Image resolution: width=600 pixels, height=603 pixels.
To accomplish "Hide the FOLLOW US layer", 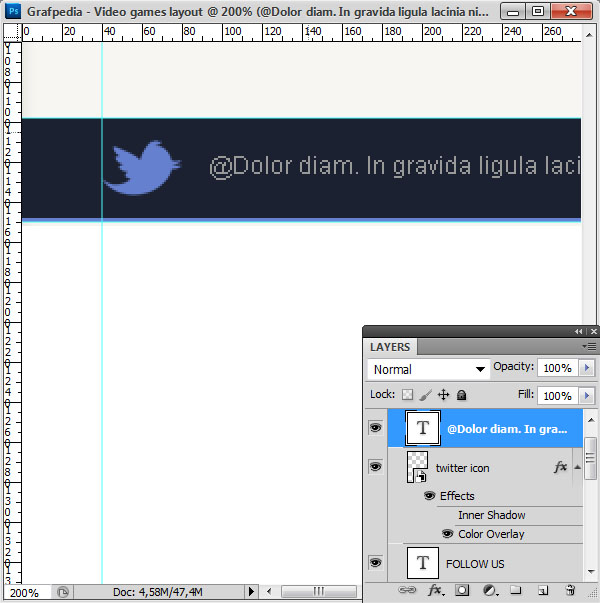I will [375, 563].
